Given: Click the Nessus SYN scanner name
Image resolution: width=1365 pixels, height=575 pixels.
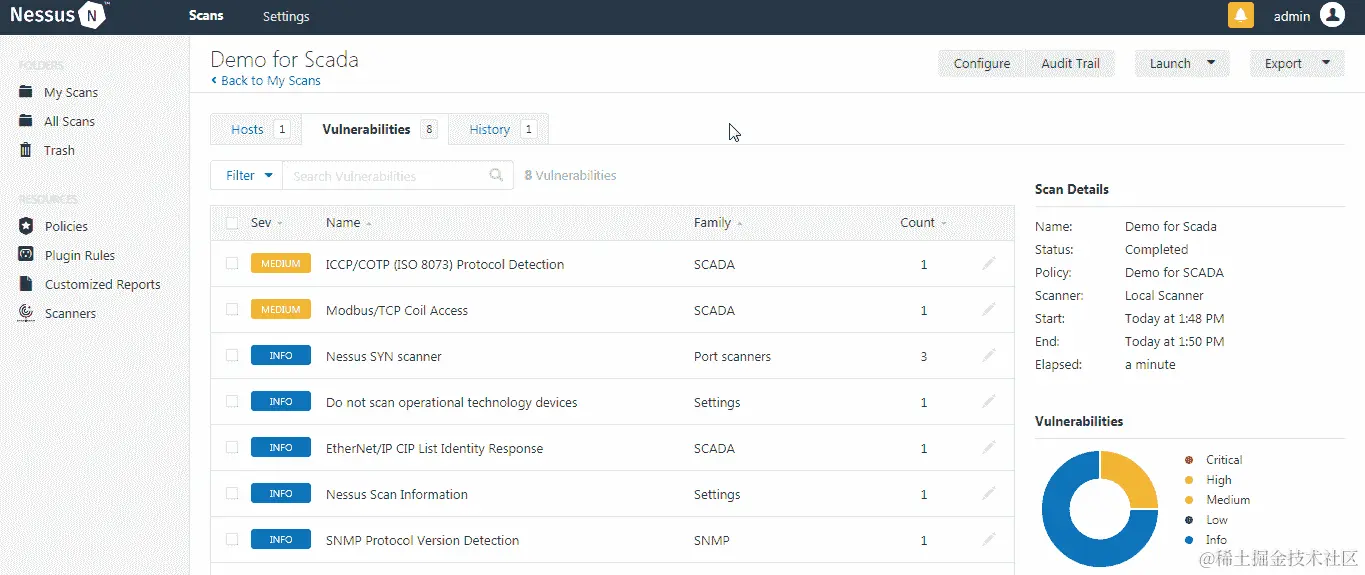Looking at the screenshot, I should [x=384, y=356].
